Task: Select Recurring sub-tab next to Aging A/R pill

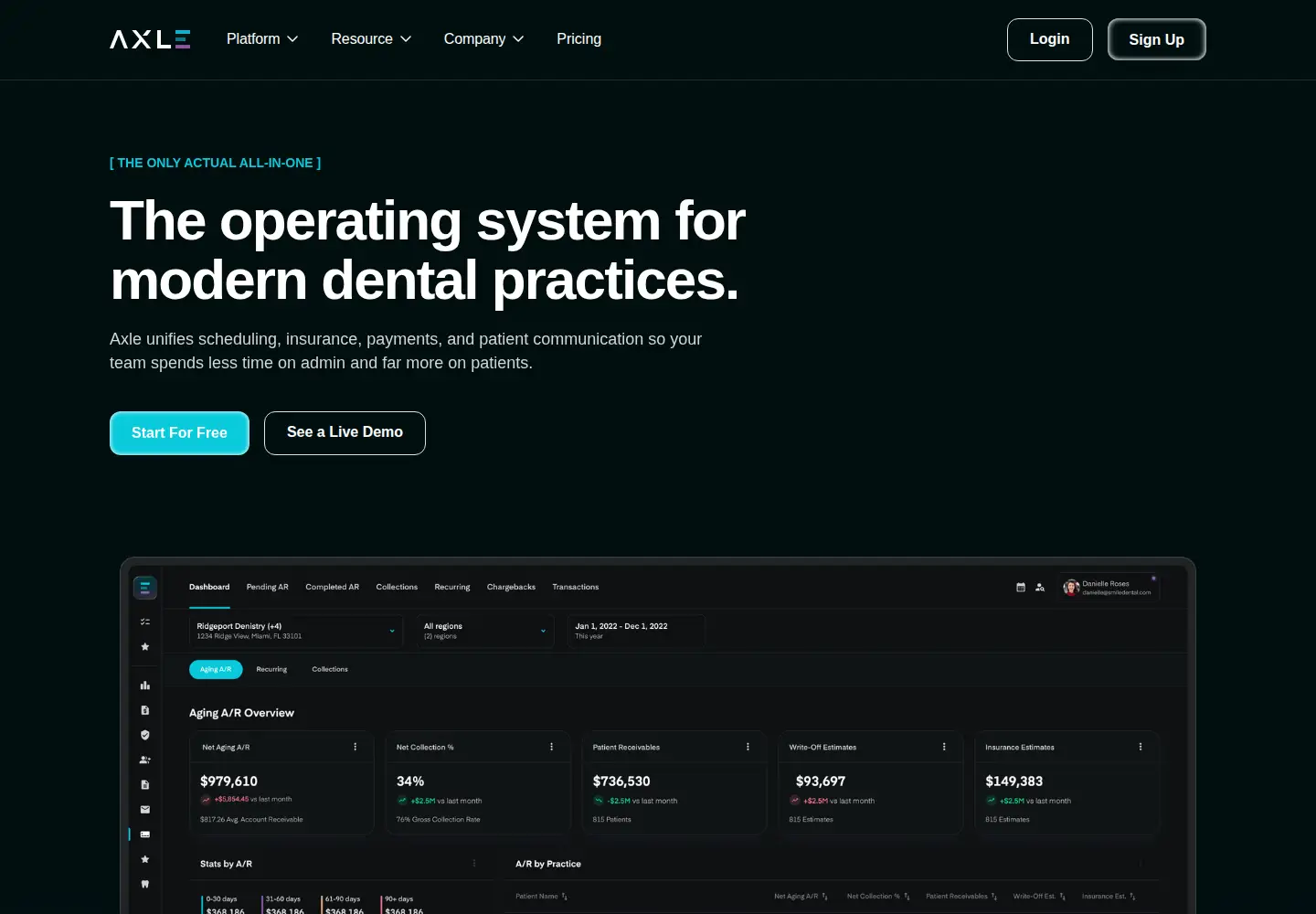Action: [271, 669]
